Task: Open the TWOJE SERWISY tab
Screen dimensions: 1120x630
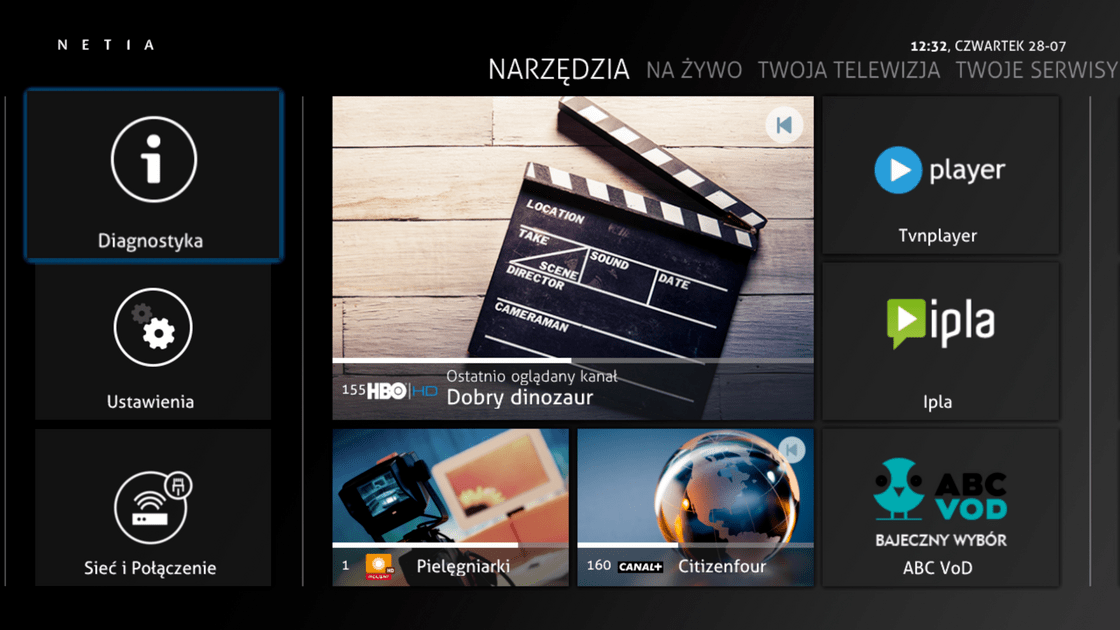Action: click(1036, 70)
